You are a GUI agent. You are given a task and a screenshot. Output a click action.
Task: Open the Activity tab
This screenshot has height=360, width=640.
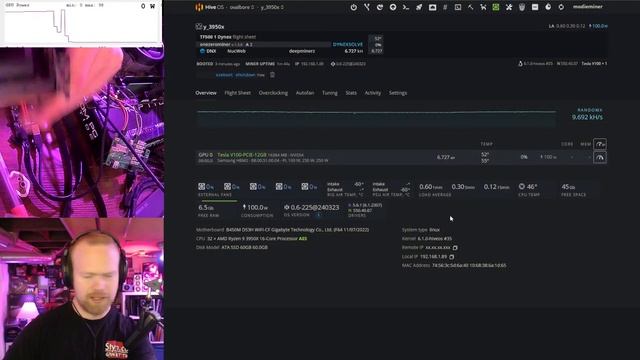pos(373,93)
